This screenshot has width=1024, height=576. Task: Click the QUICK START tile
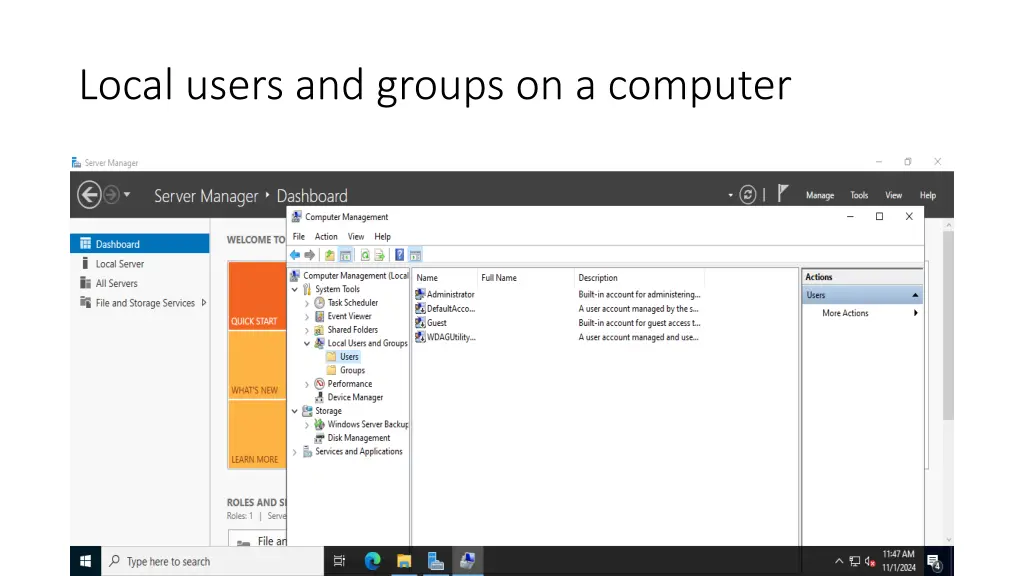(257, 296)
